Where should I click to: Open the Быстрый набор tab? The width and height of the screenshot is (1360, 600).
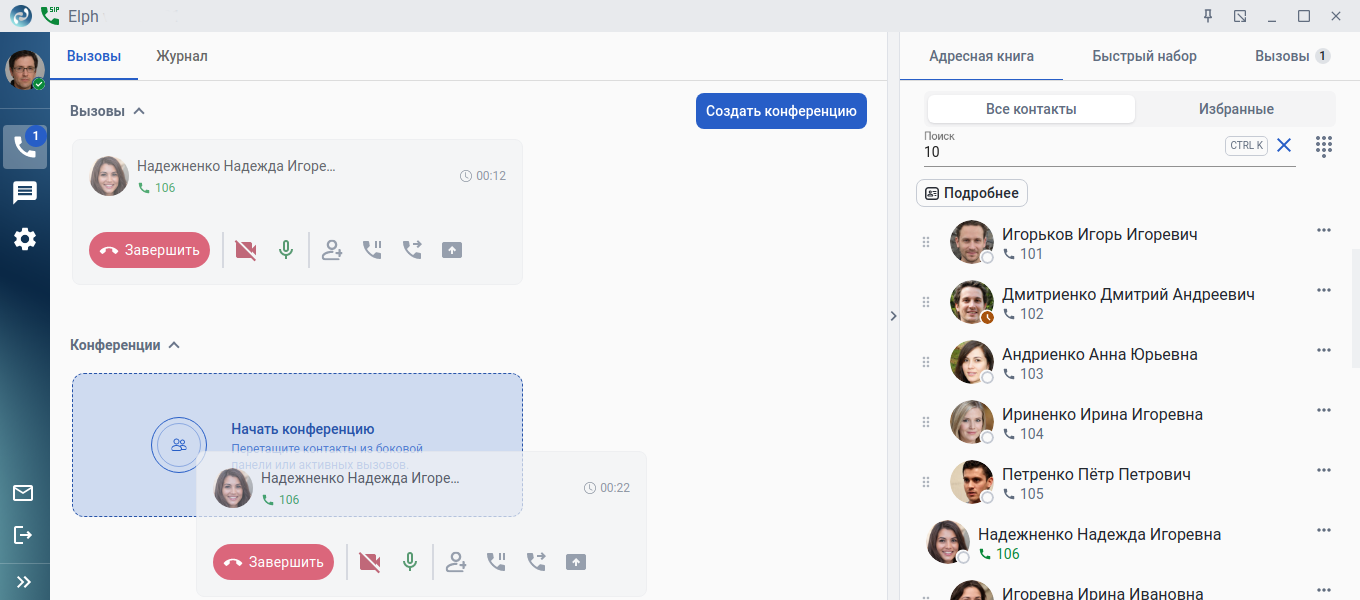coord(1144,56)
